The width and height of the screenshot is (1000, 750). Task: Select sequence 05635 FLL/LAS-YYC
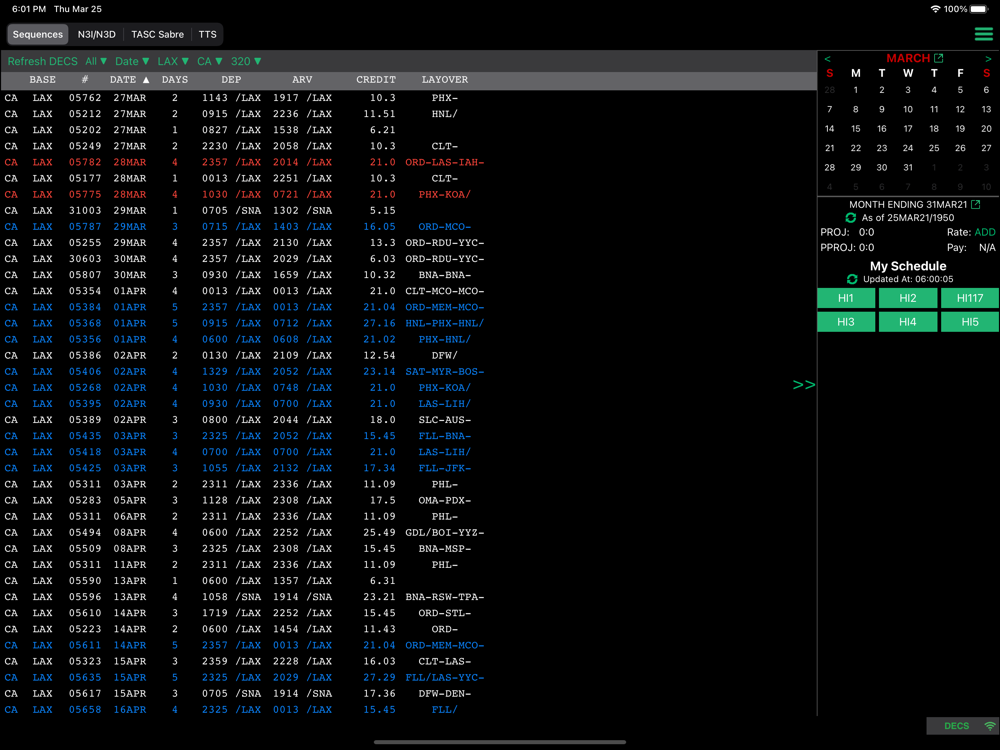408,677
